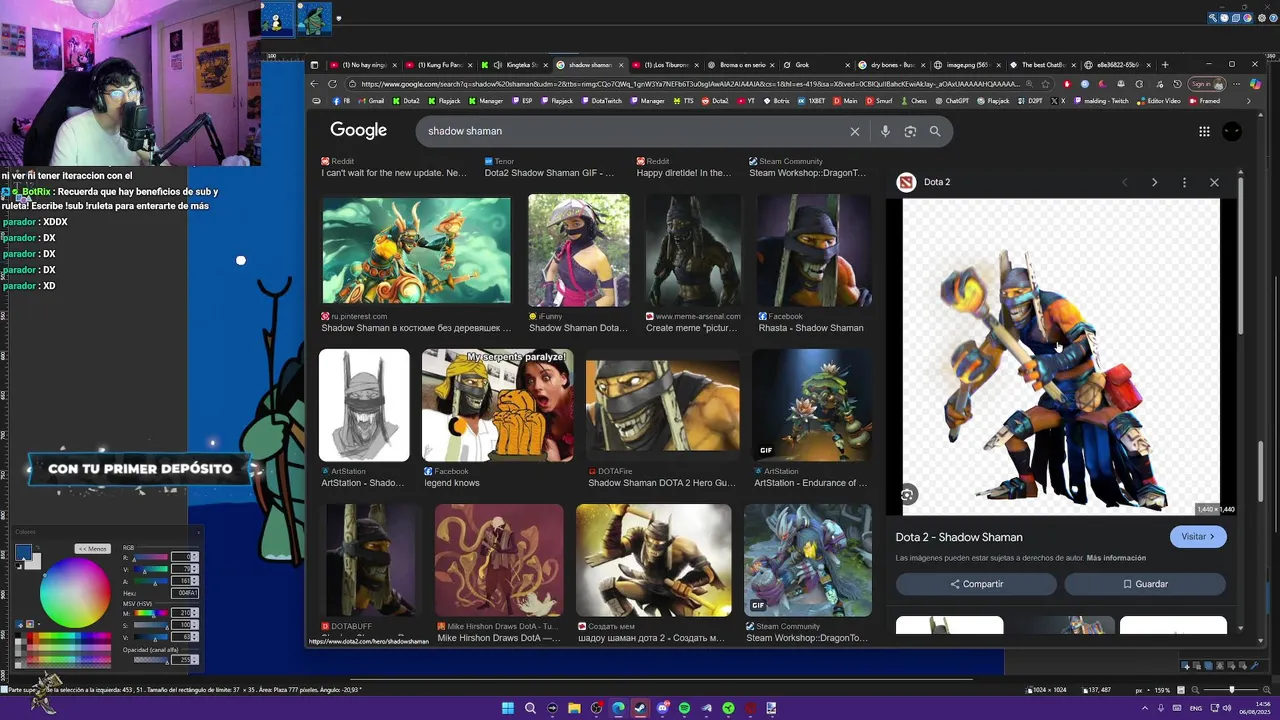This screenshot has height=720, width=1280.
Task: Click the R red channel slider
Action: pos(149,557)
